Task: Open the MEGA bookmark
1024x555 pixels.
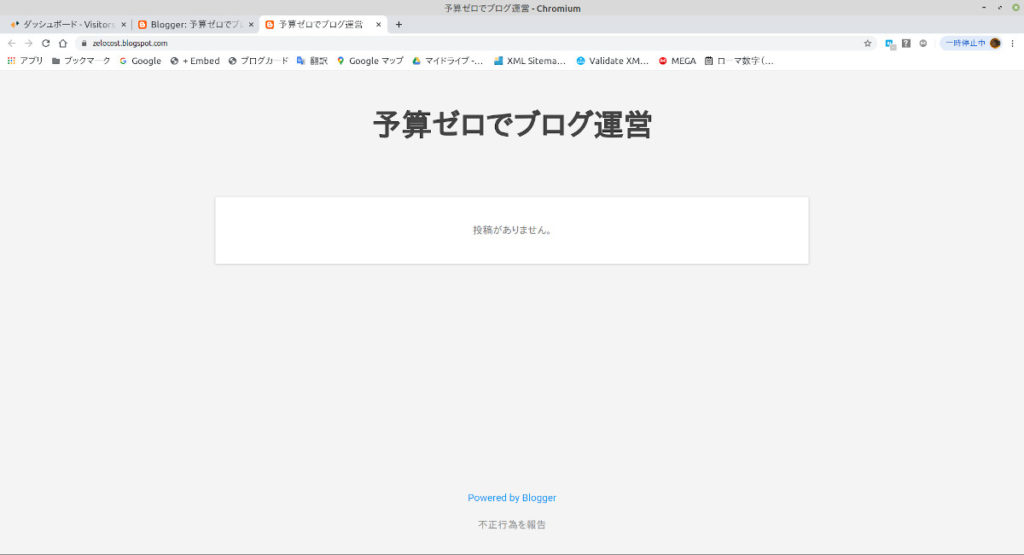Action: coord(677,61)
